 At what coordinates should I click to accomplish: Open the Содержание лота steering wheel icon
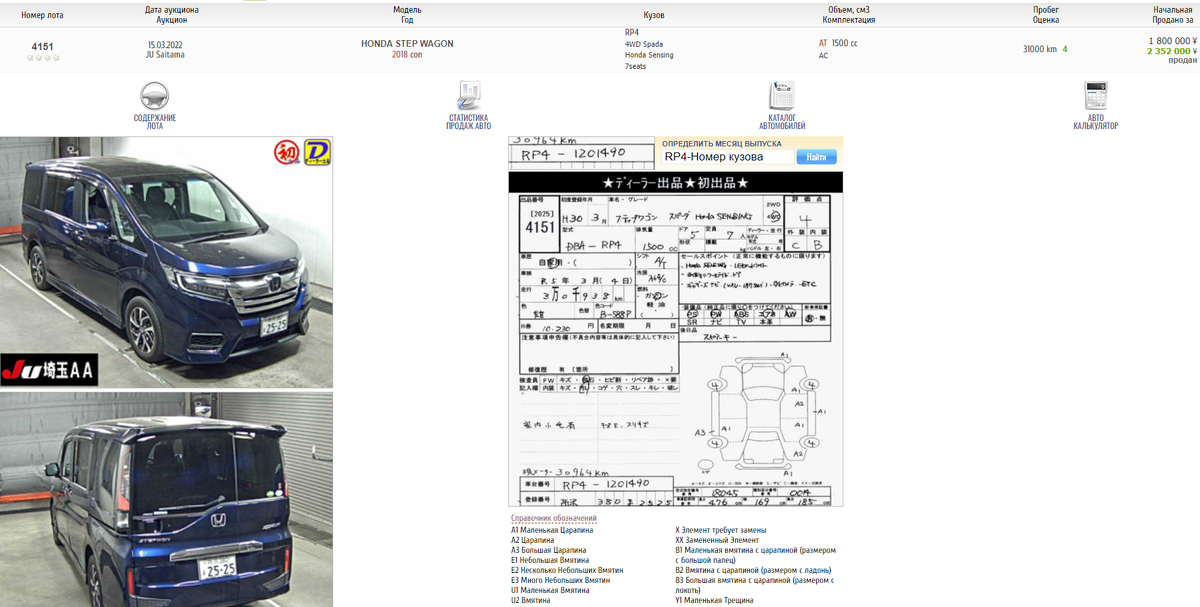pyautogui.click(x=154, y=97)
